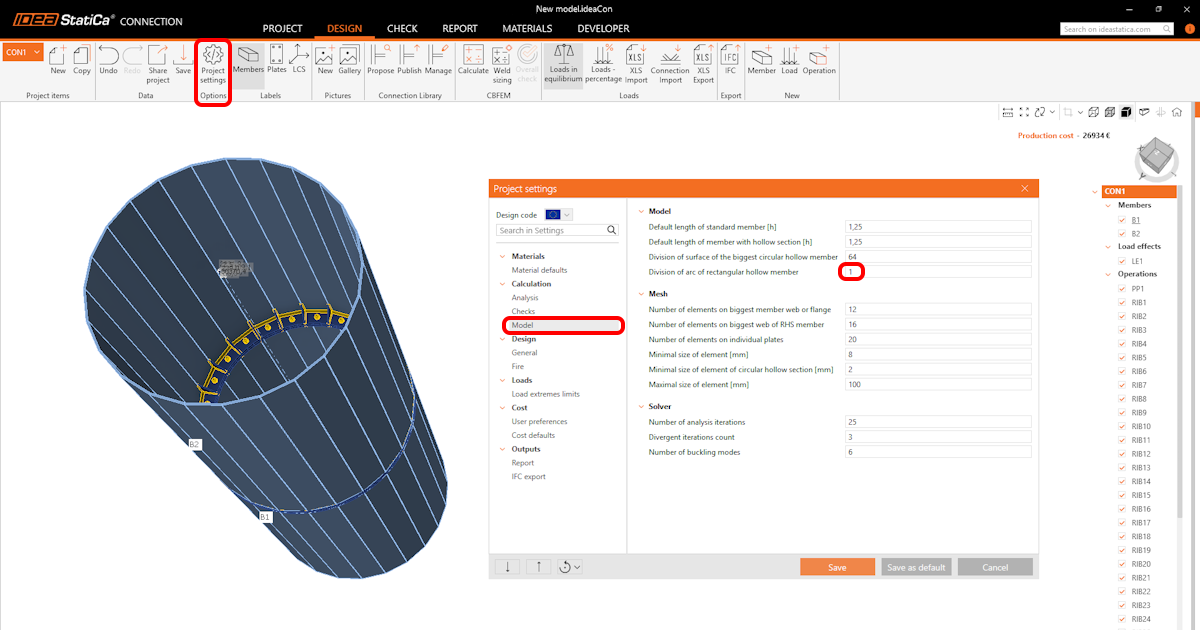Click Save as default button
The image size is (1200, 630).
[x=916, y=567]
